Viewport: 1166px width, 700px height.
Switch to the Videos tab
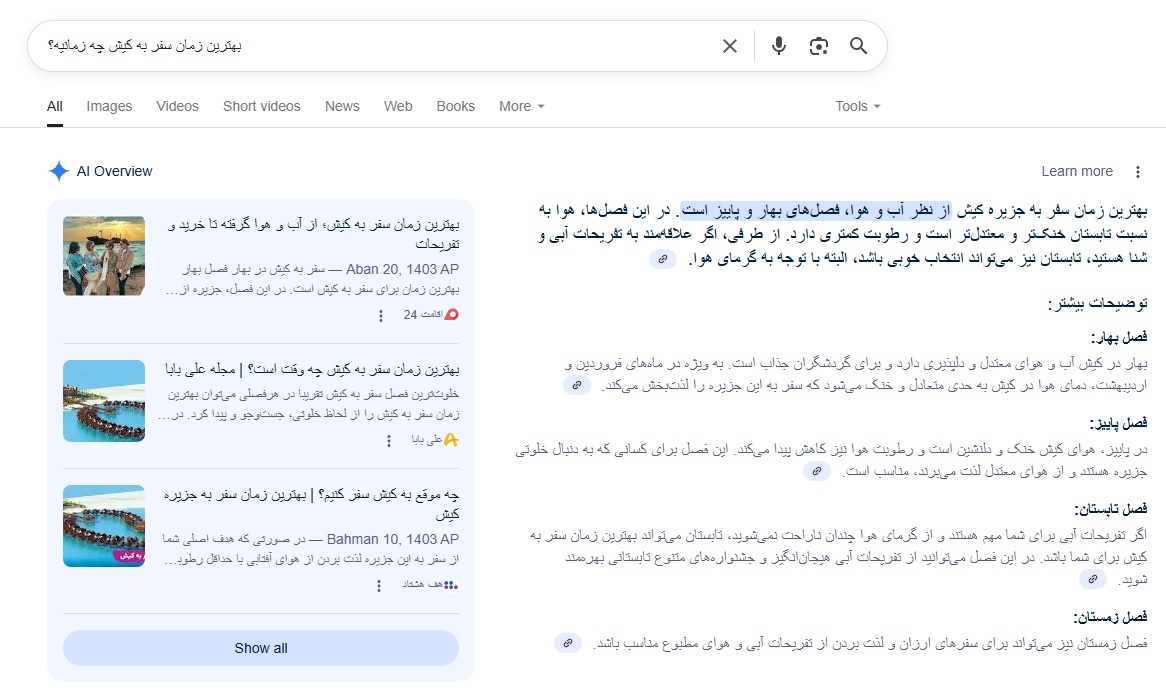pyautogui.click(x=178, y=106)
